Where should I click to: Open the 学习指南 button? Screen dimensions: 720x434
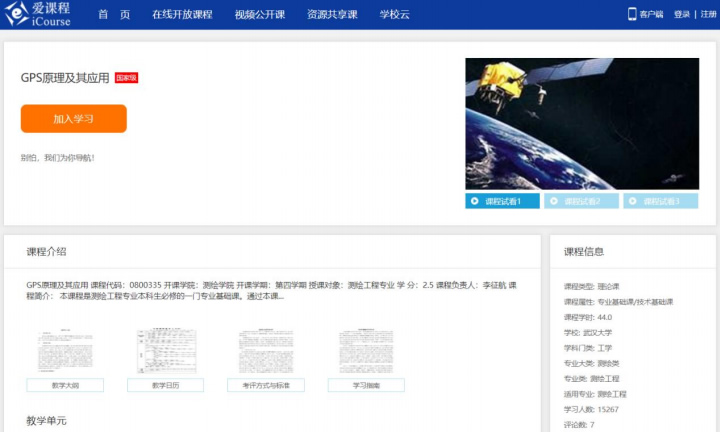tap(366, 385)
